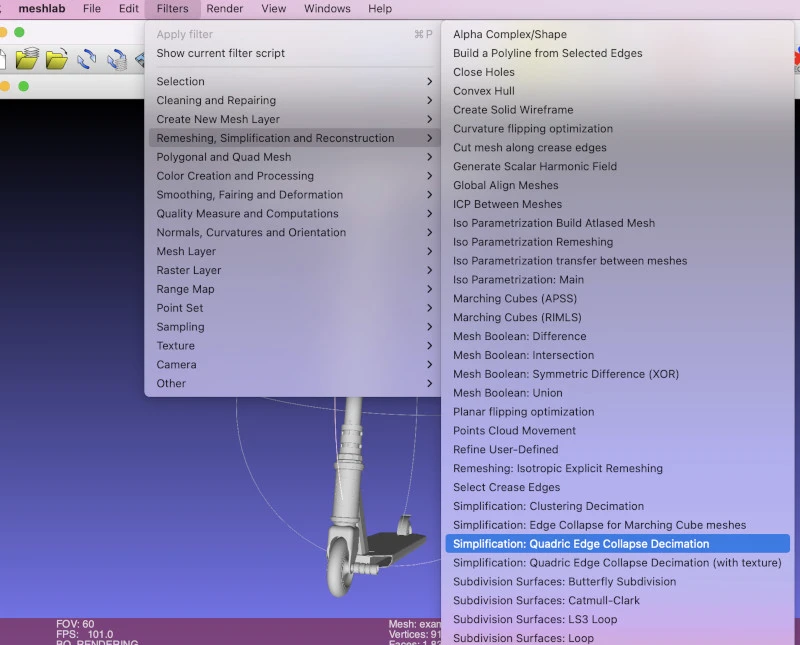This screenshot has width=800, height=645.
Task: Choose Remeshing: Isotropic Explicit Remeshing
Action: 617,468
